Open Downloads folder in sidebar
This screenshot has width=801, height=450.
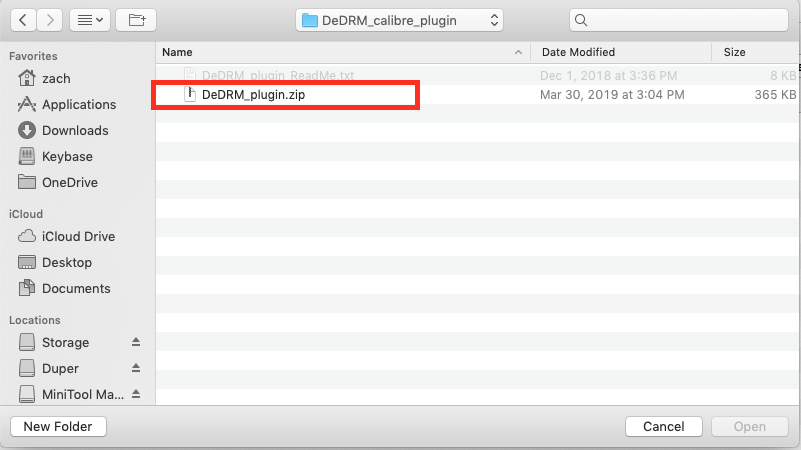click(74, 130)
